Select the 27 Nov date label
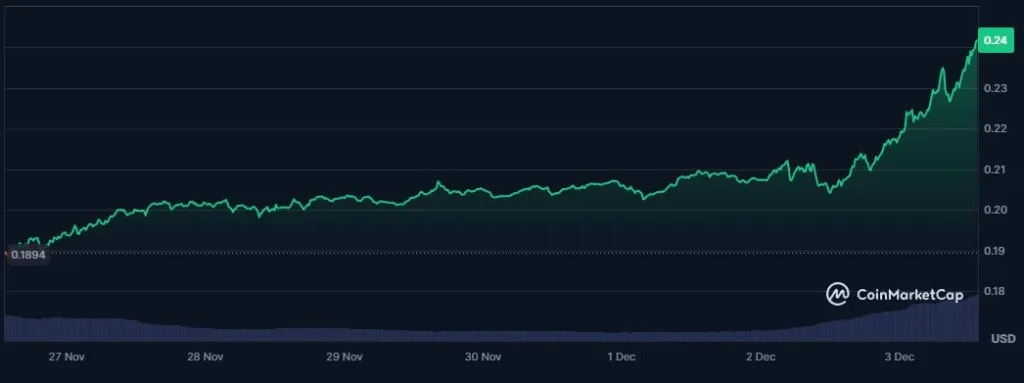 click(67, 357)
